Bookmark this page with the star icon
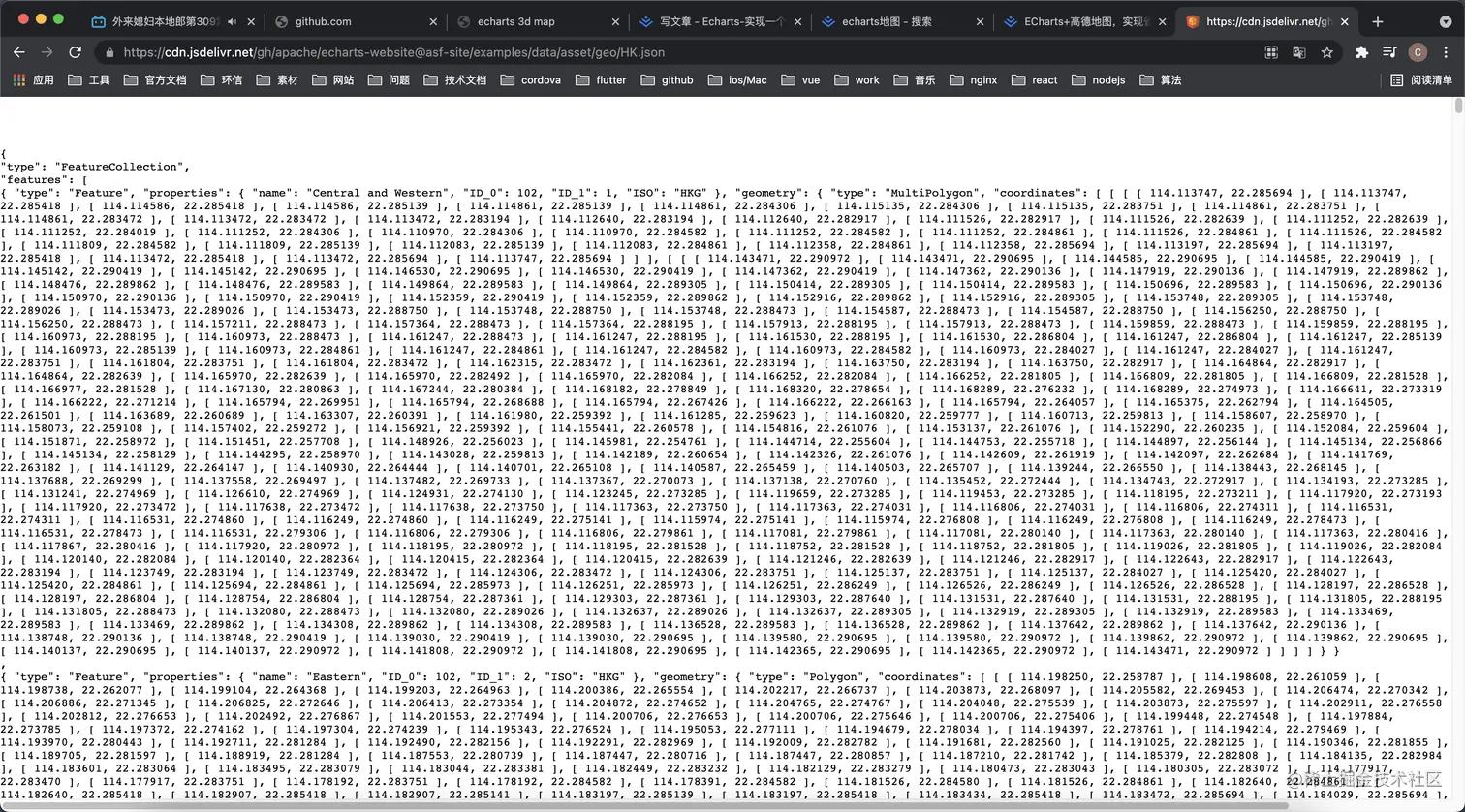The height and width of the screenshot is (812, 1465). (x=1327, y=52)
